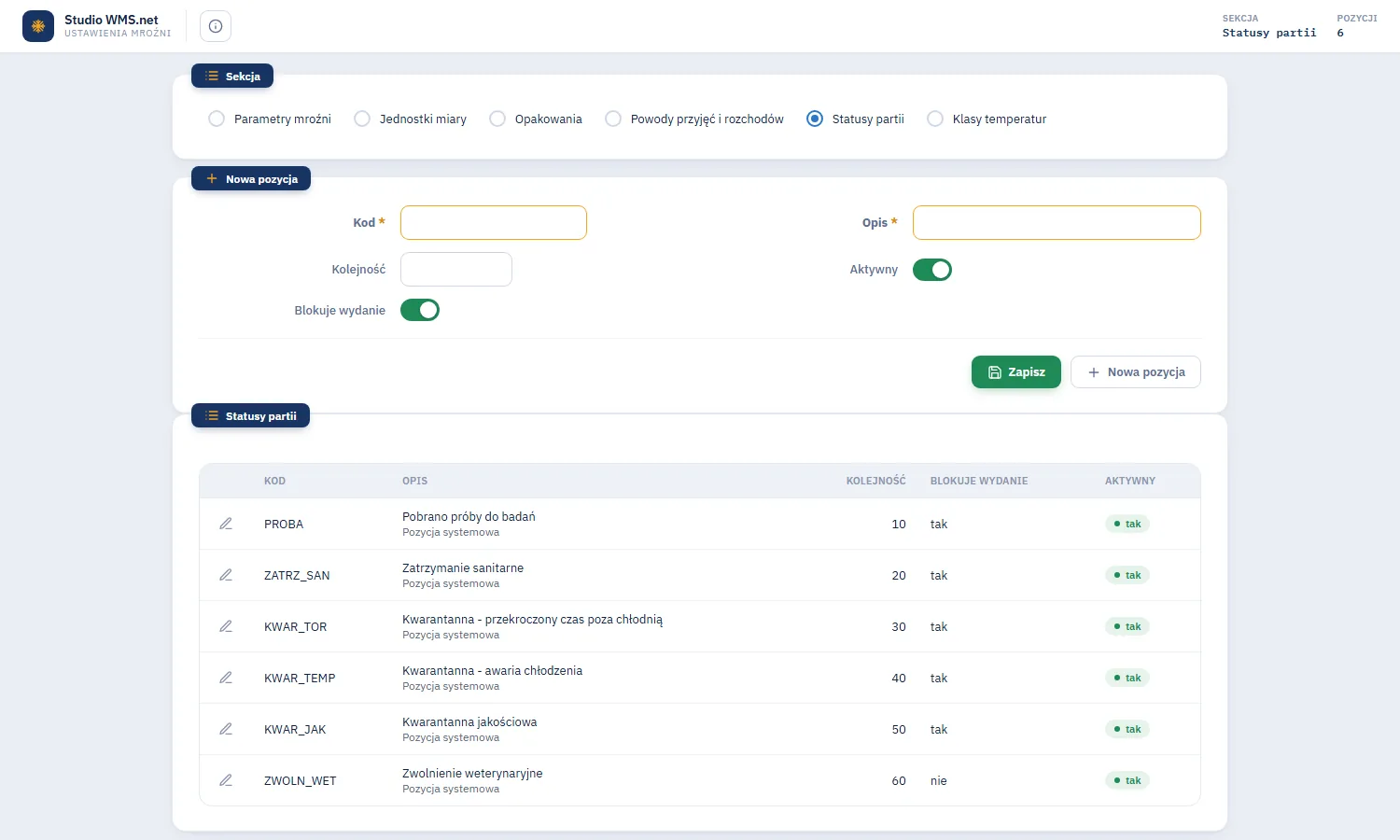Click edit pencil for KWAR_TEMP row

(226, 678)
